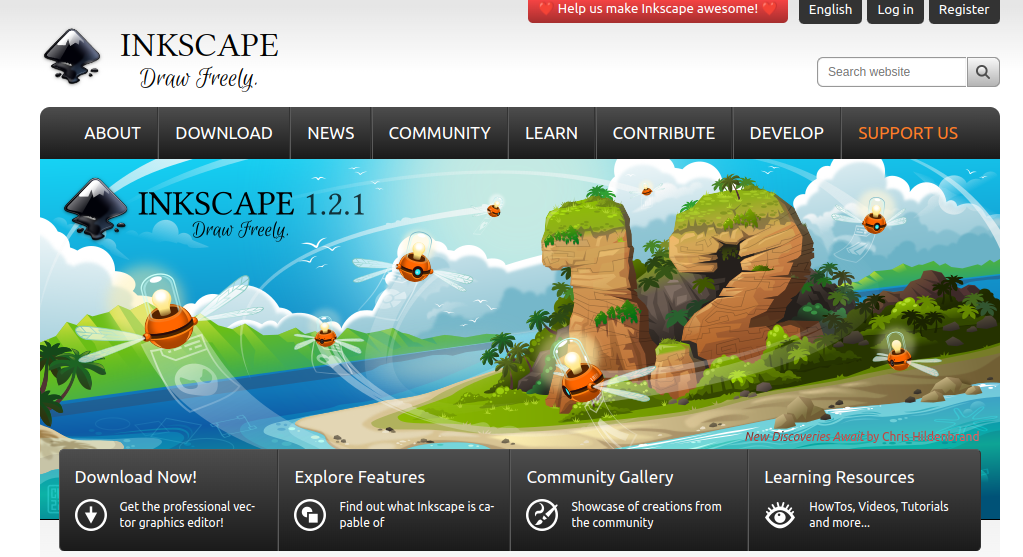Open the Community menu

pyautogui.click(x=440, y=133)
